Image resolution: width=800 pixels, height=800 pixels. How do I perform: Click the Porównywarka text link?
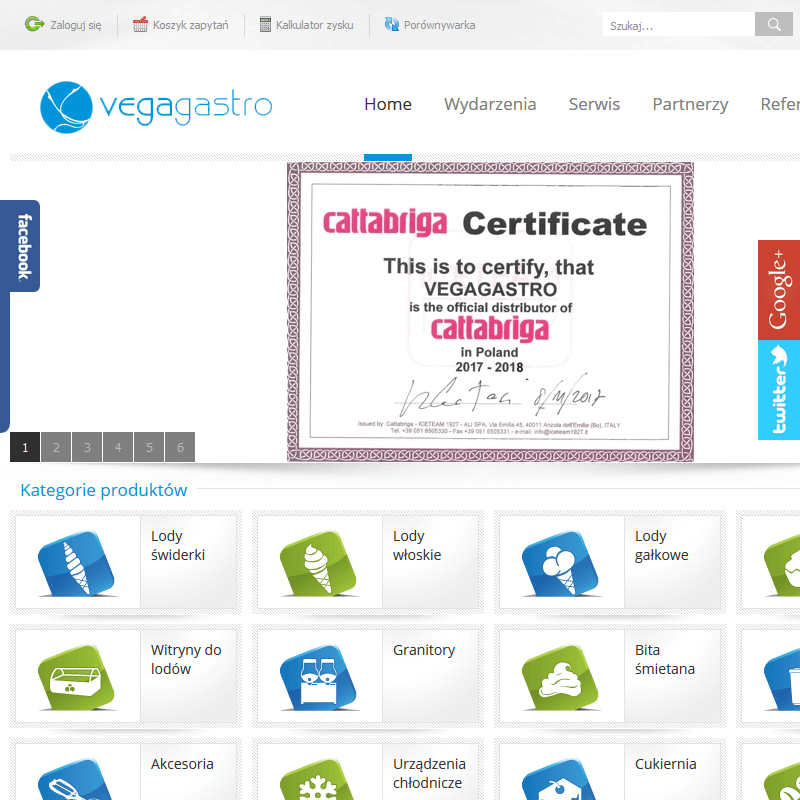[x=439, y=25]
